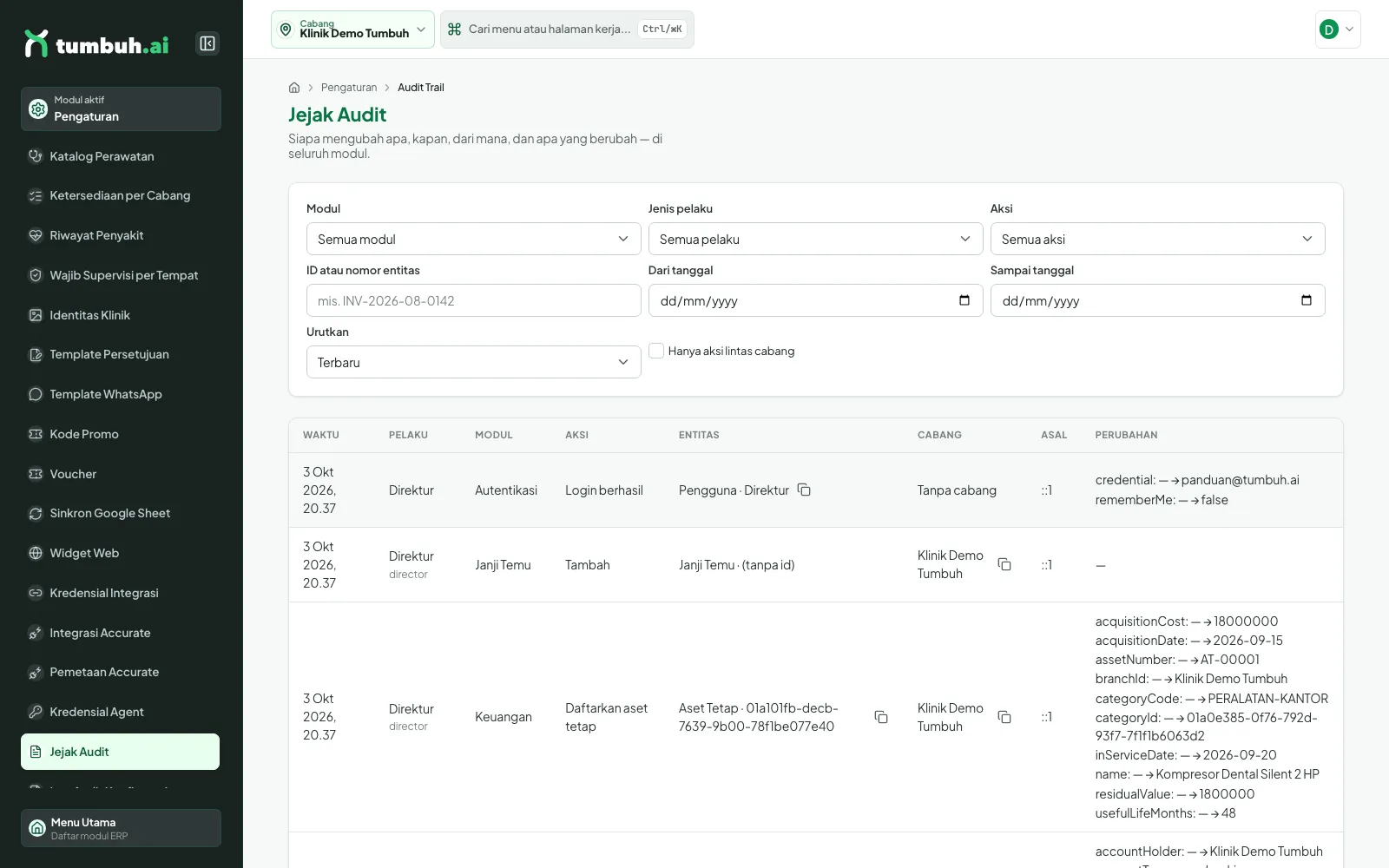Expand the Urutkan Terbaru dropdown

pos(473,362)
